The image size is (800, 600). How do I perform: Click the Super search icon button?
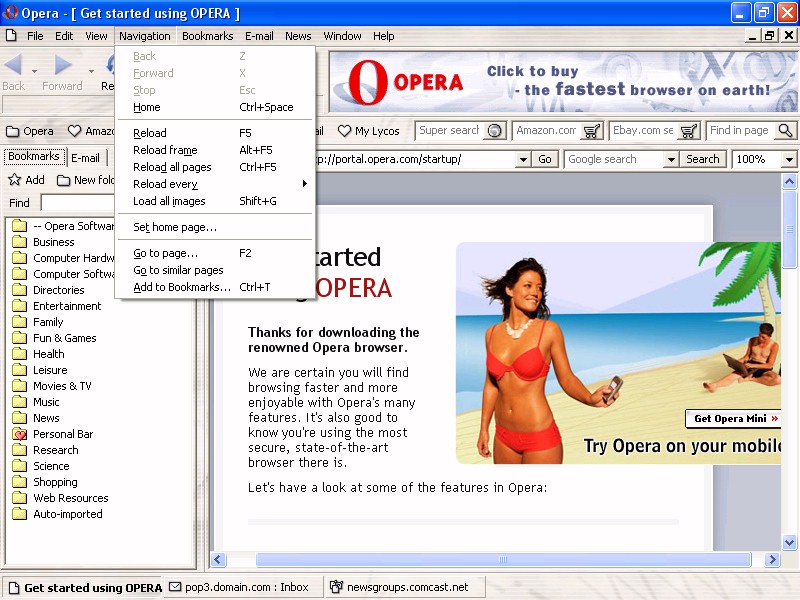[495, 131]
